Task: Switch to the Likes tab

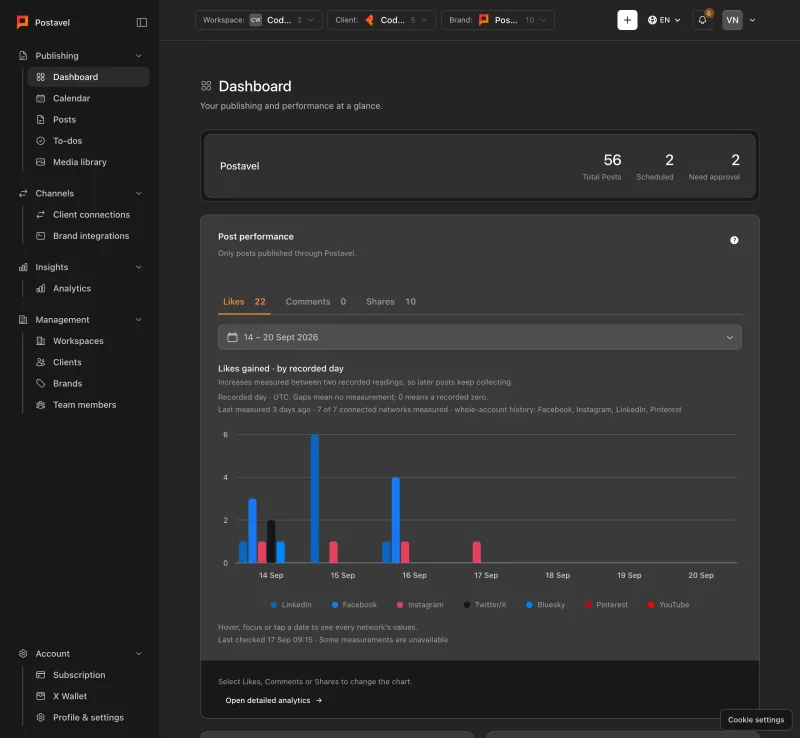Action: pos(244,302)
